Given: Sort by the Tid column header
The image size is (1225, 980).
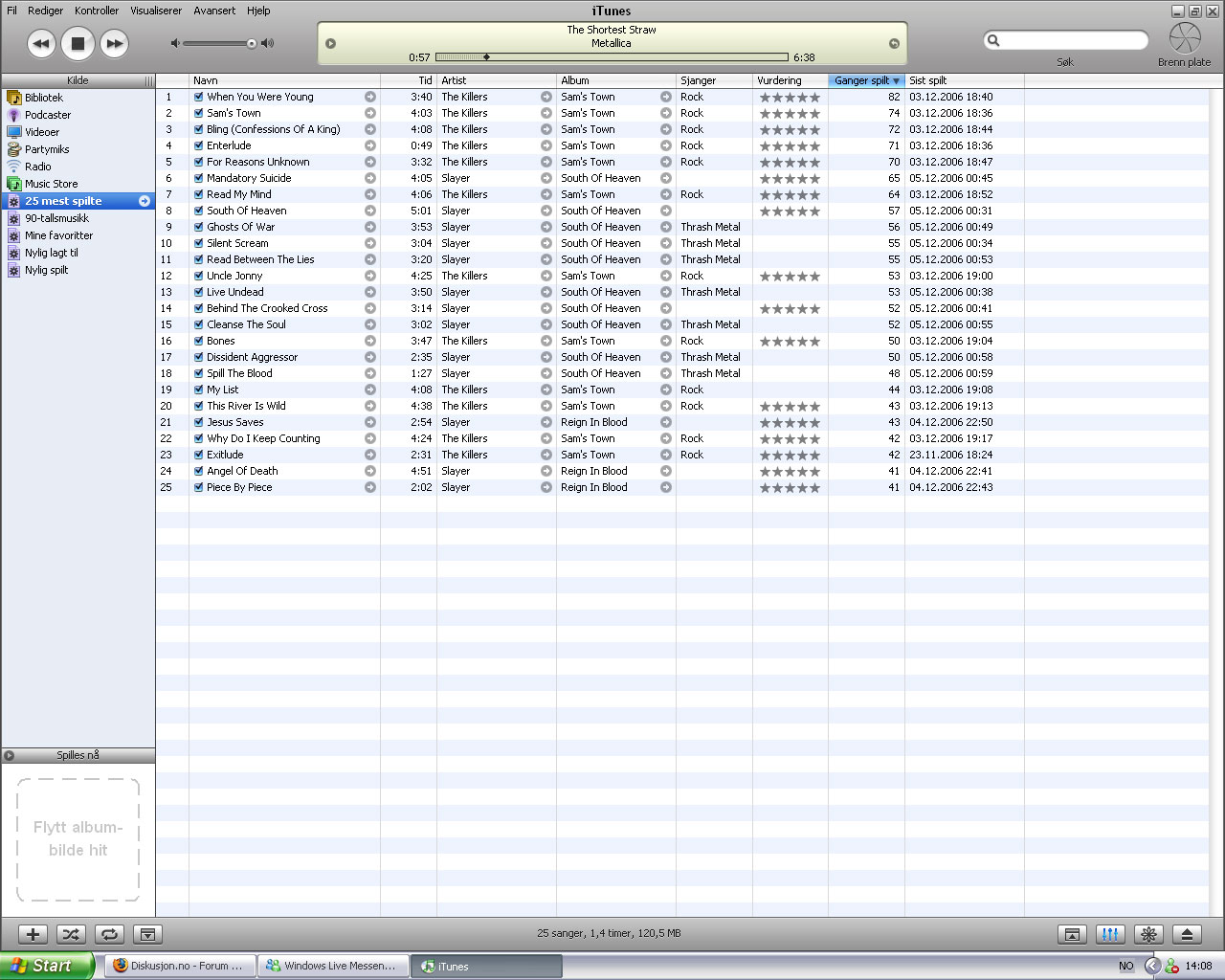Looking at the screenshot, I should point(409,80).
